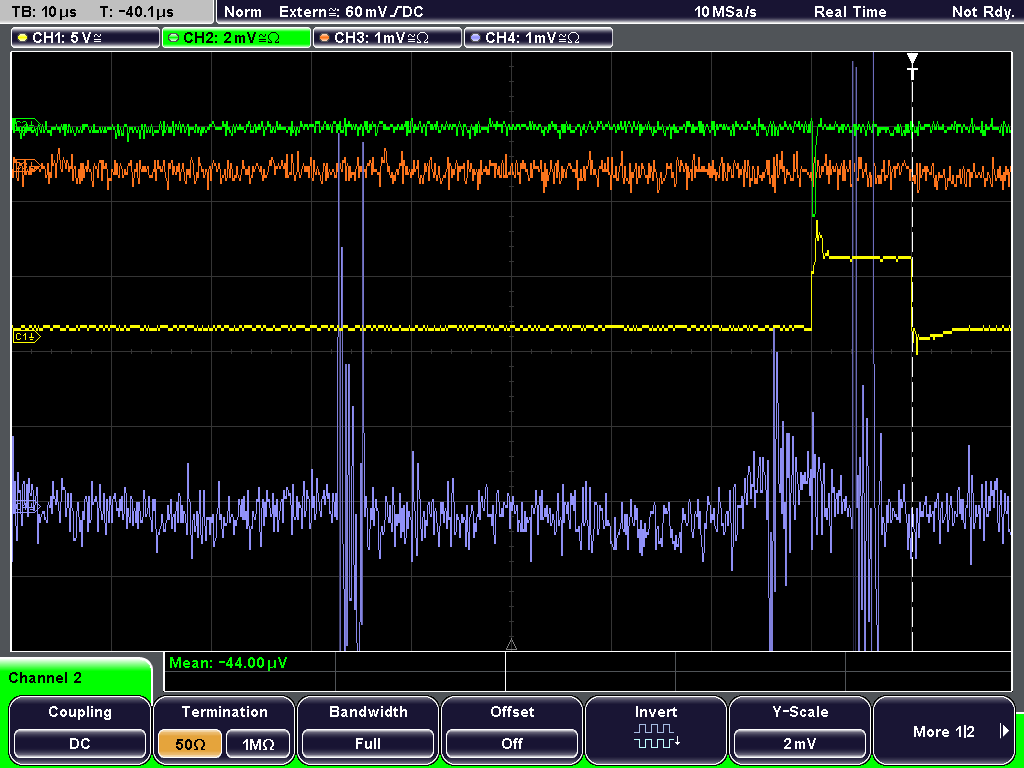Image resolution: width=1024 pixels, height=768 pixels.
Task: Click the Real Time acquisition label
Action: [850, 11]
